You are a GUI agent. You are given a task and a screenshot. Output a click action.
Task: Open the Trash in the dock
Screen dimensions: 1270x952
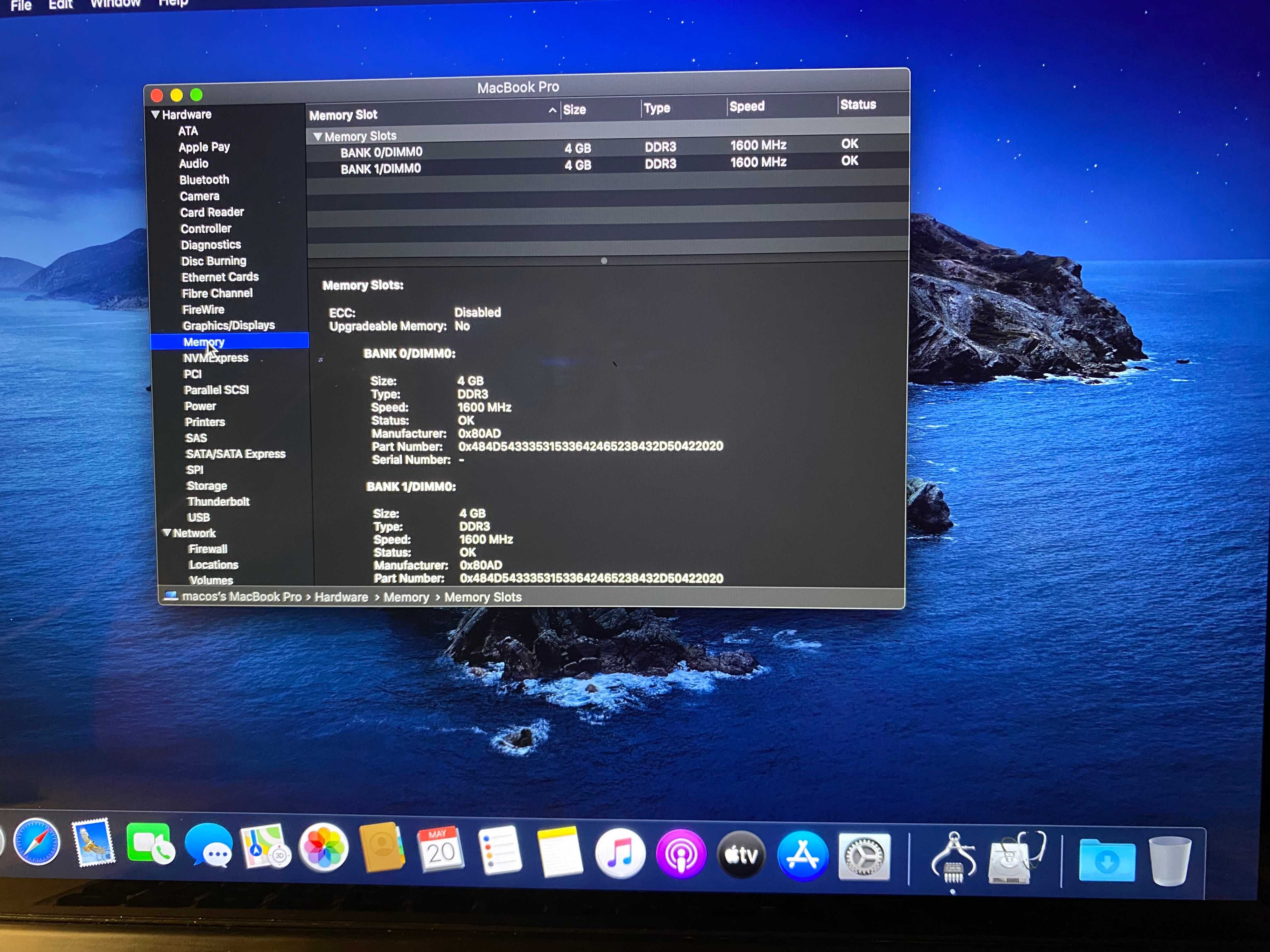1170,861
